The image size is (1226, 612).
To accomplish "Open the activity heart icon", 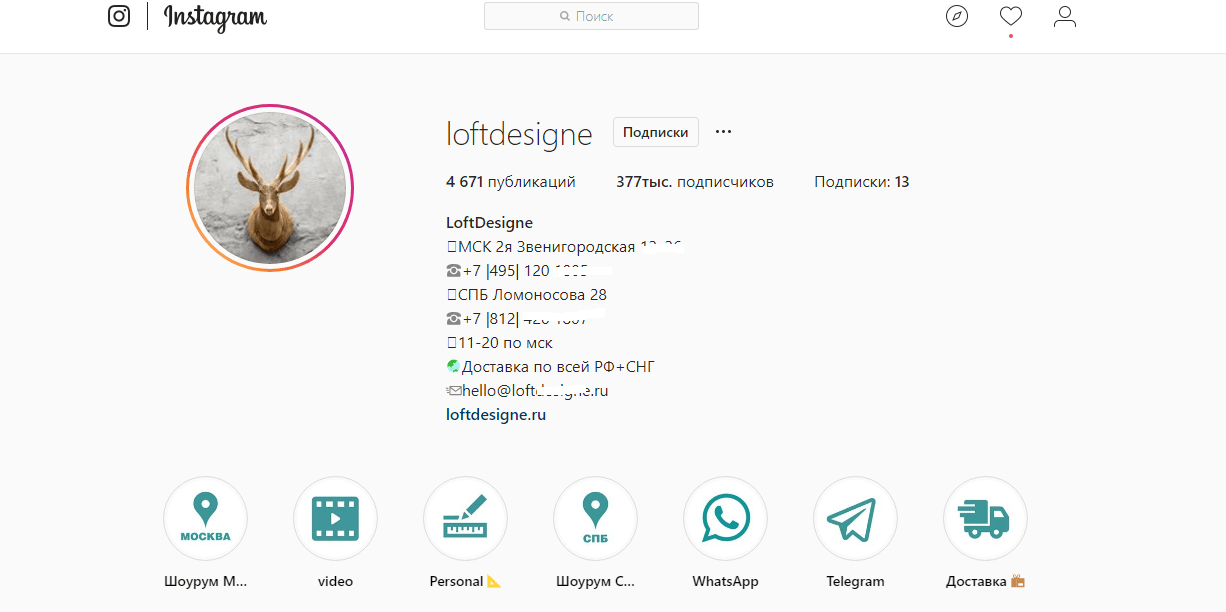I will [1011, 16].
